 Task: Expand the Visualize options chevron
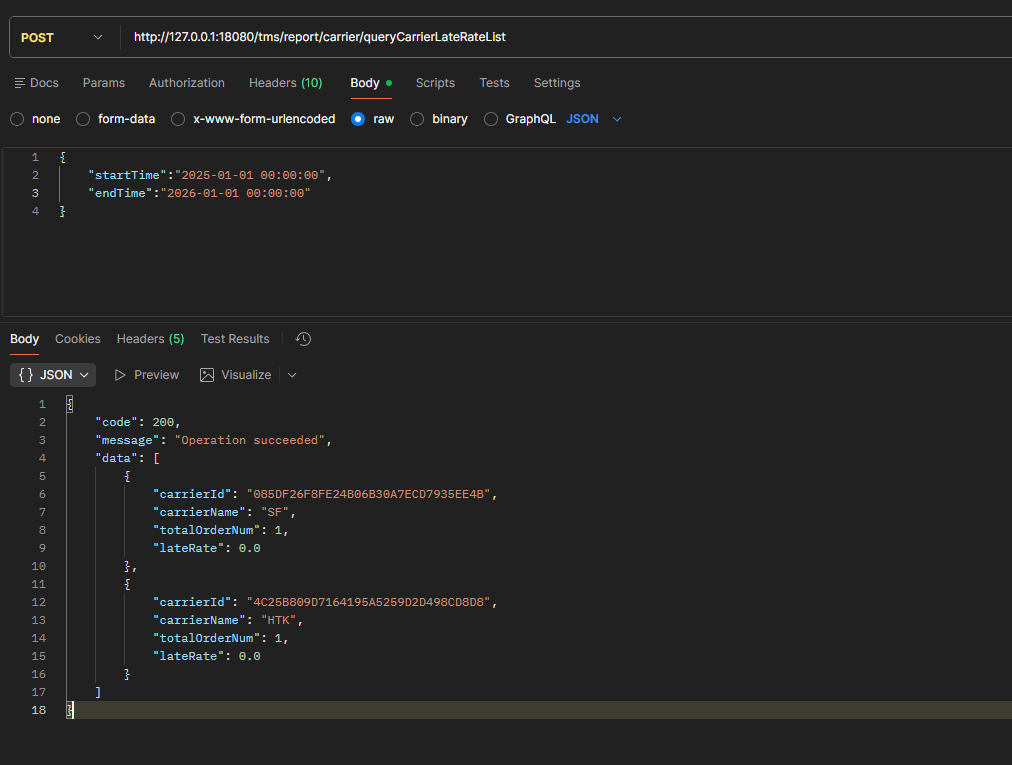pyautogui.click(x=292, y=375)
